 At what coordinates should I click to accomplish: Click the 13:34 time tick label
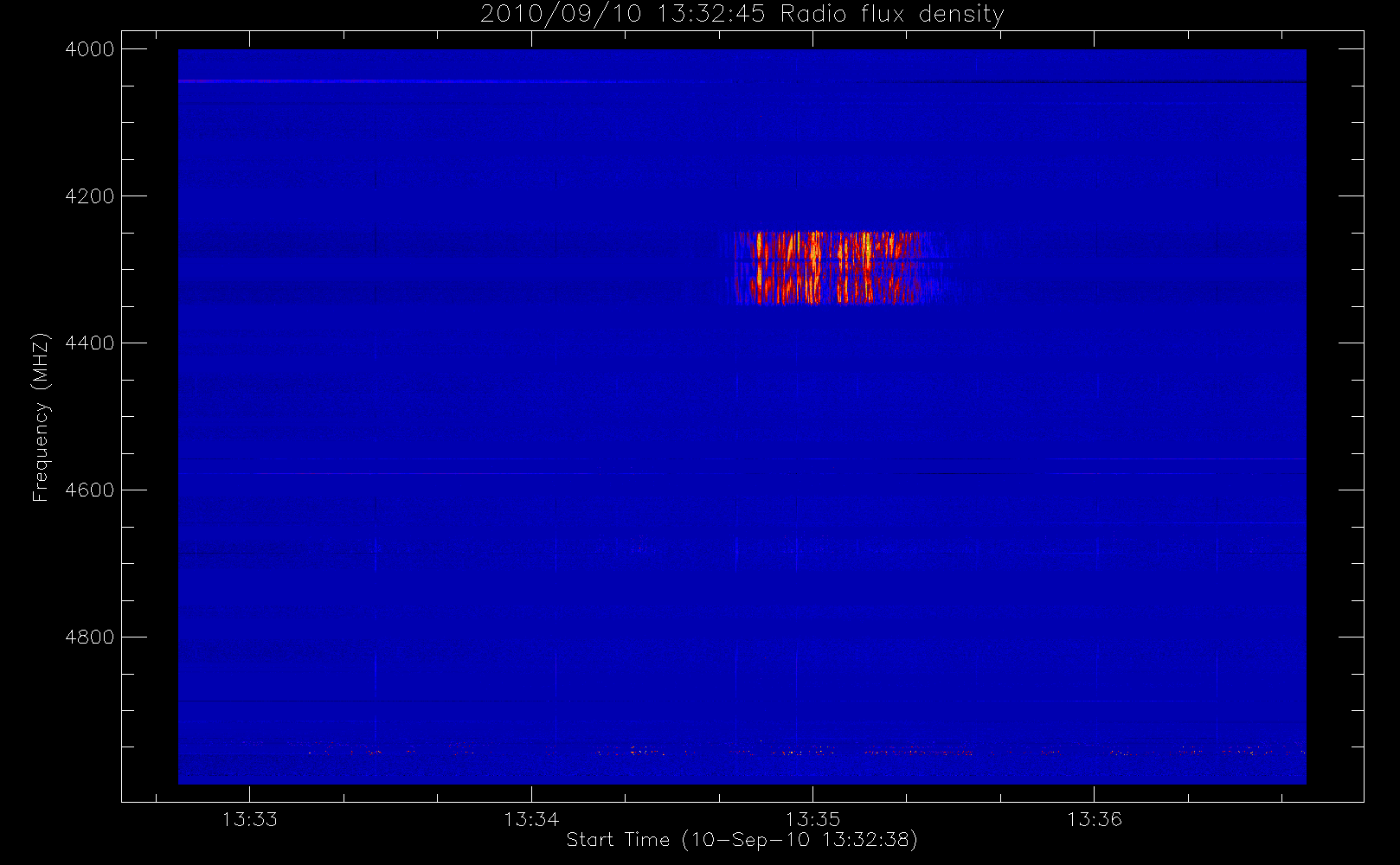(531, 819)
